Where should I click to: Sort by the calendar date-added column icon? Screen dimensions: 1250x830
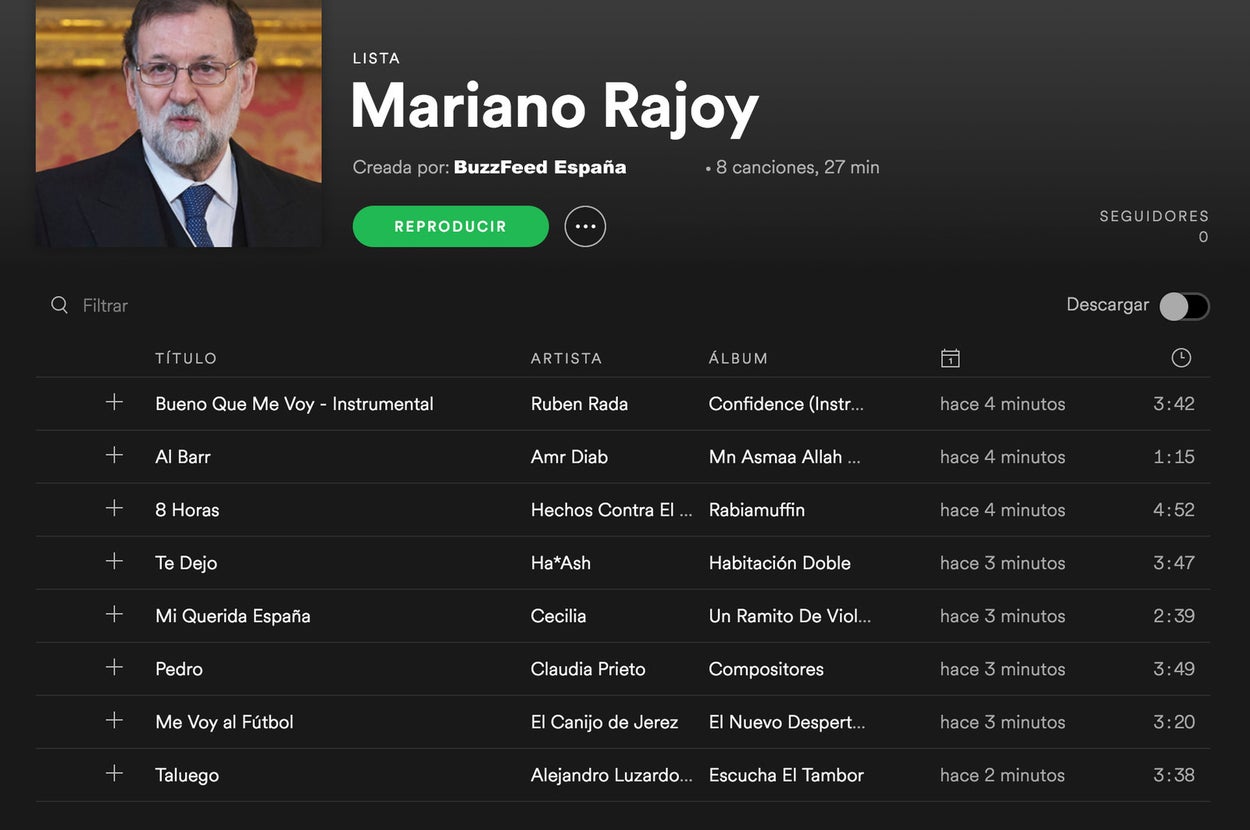pos(950,358)
